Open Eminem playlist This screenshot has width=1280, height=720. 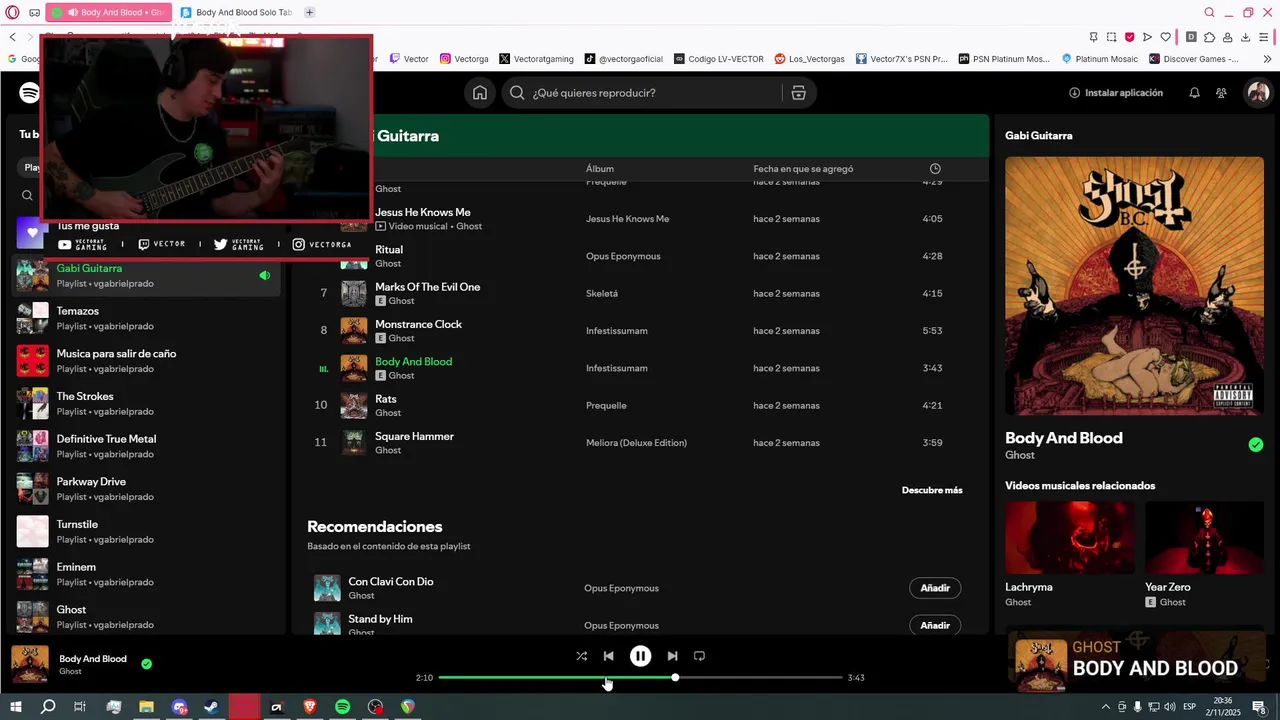(146, 574)
